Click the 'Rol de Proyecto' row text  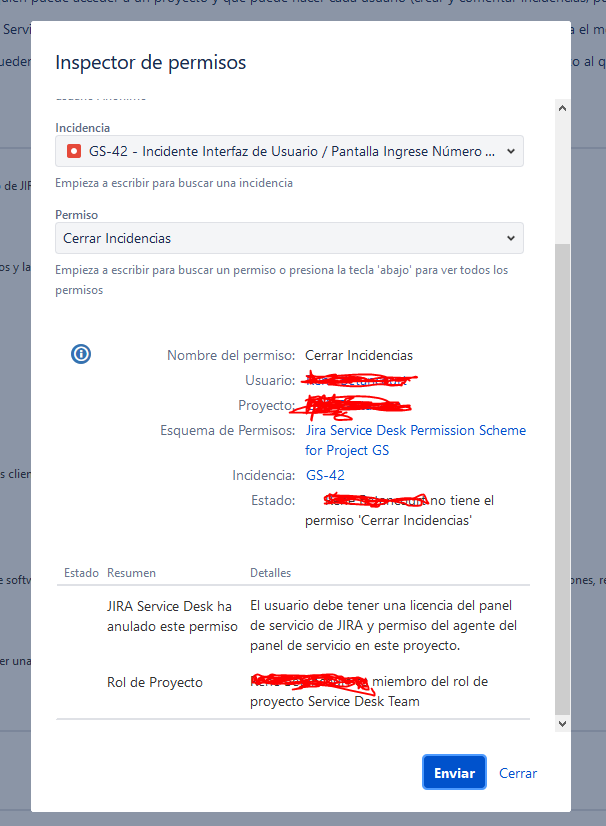coord(155,682)
